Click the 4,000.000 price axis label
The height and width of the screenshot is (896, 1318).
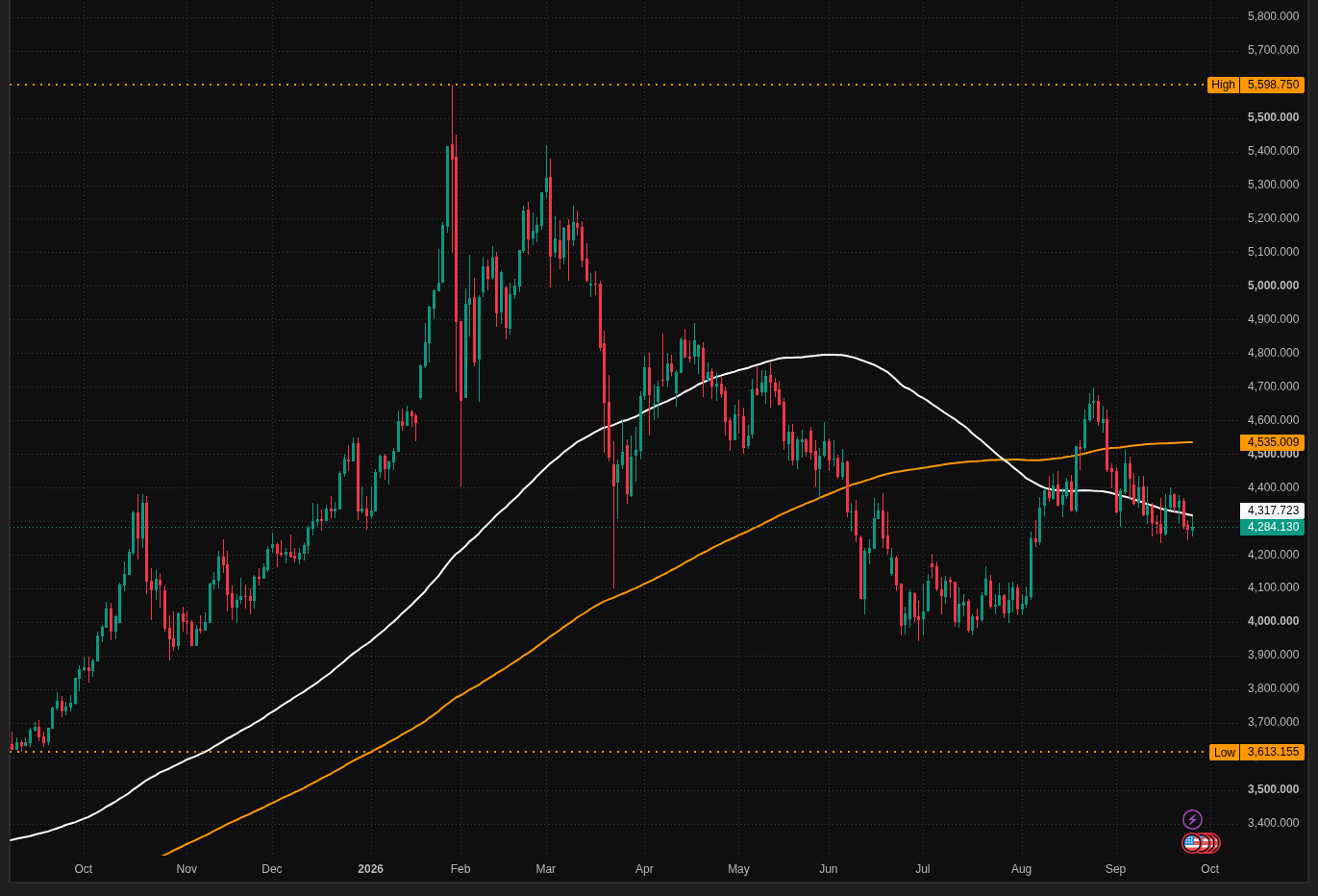[1273, 621]
